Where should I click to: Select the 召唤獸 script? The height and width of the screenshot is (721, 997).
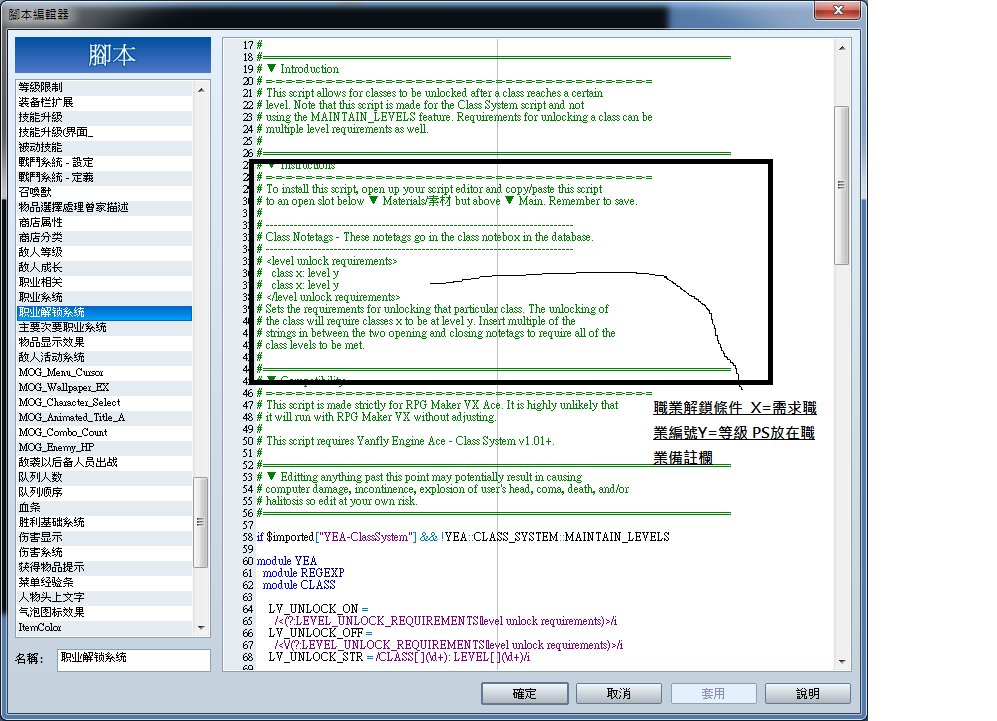[104, 192]
